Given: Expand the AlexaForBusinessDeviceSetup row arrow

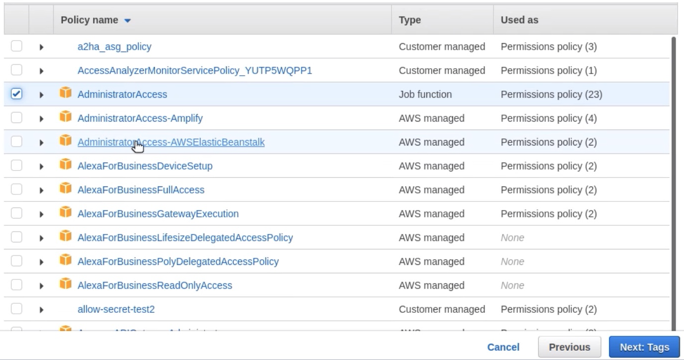Looking at the screenshot, I should (x=41, y=166).
